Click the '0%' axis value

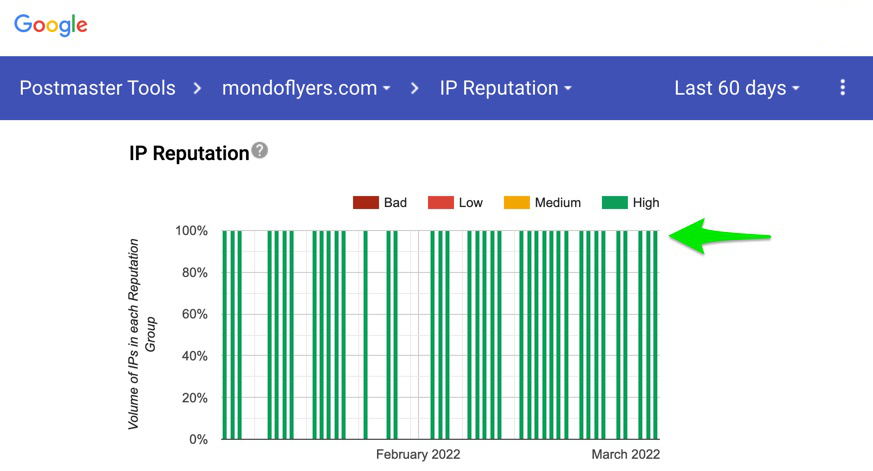pyautogui.click(x=198, y=439)
